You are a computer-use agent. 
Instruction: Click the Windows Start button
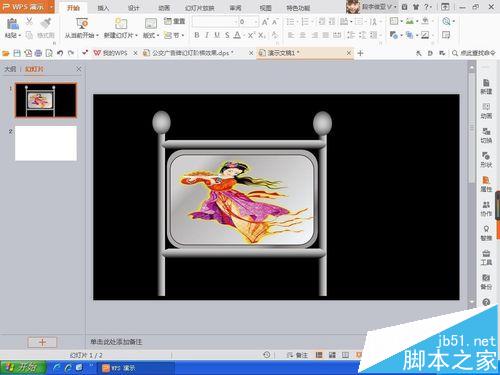point(23,367)
